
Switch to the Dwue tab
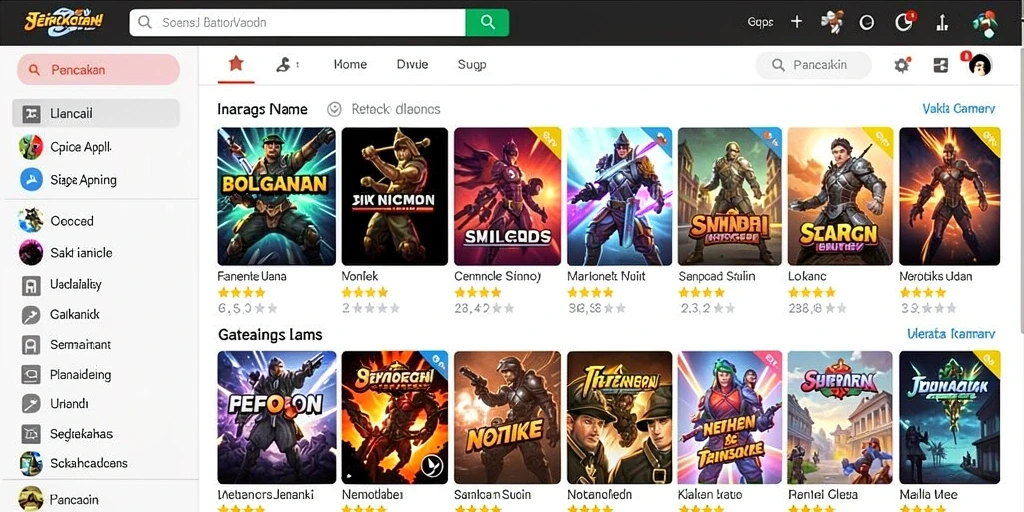click(412, 64)
